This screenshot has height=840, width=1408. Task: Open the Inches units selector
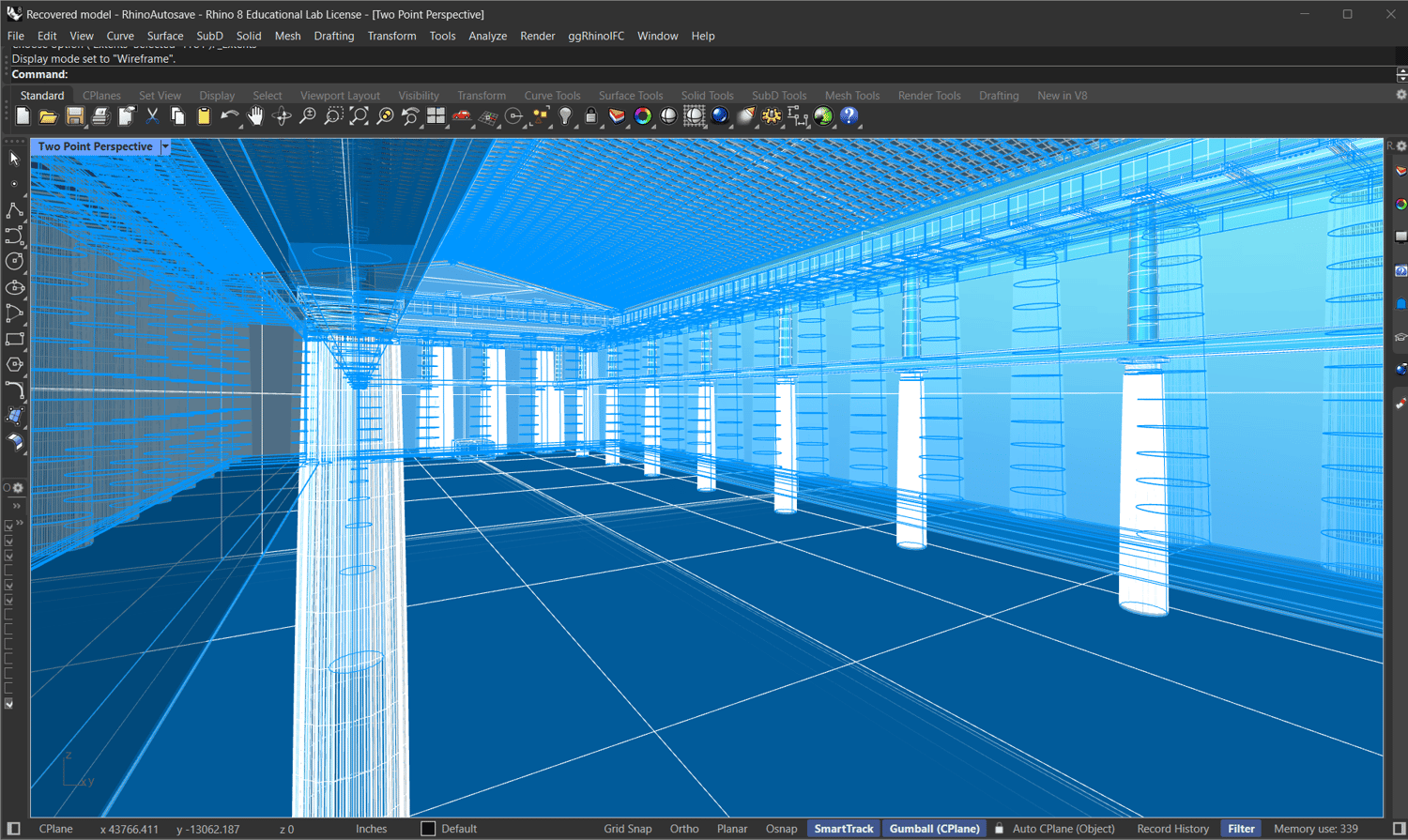(371, 829)
